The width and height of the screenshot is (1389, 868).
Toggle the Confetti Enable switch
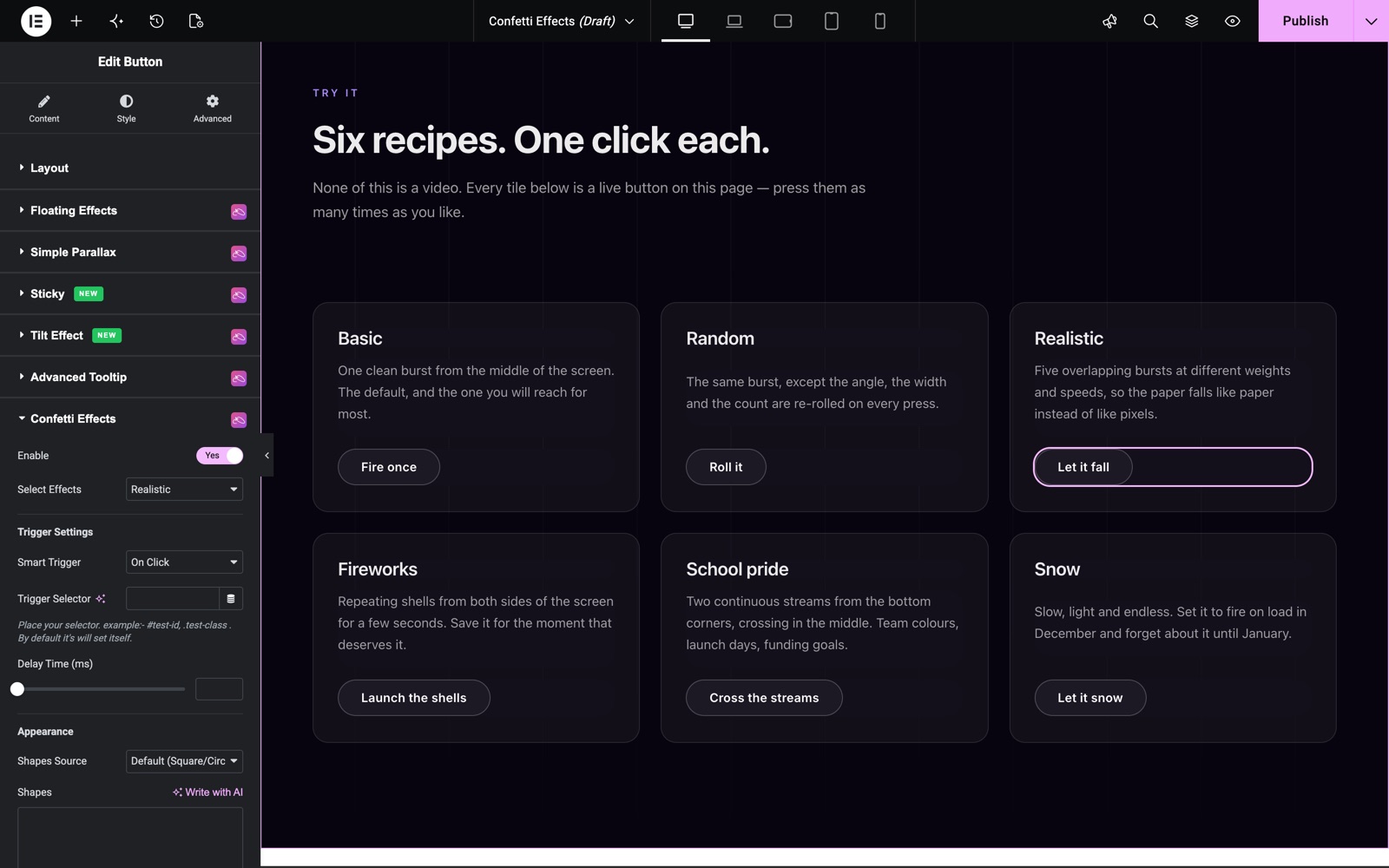(x=220, y=456)
